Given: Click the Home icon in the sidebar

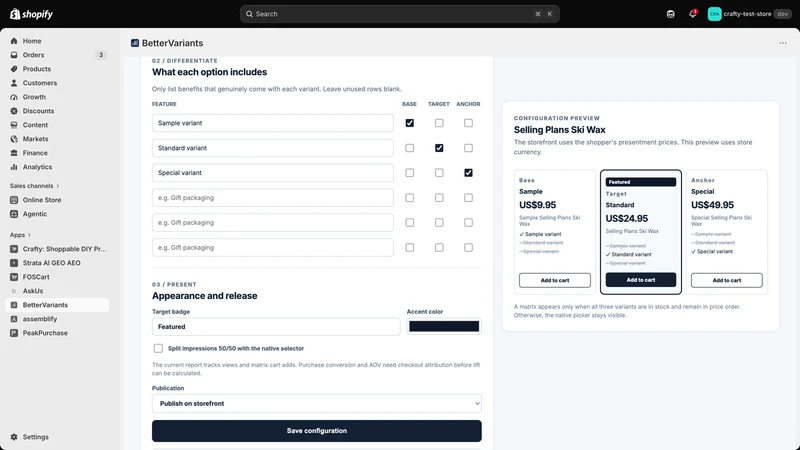Looking at the screenshot, I should coord(14,41).
